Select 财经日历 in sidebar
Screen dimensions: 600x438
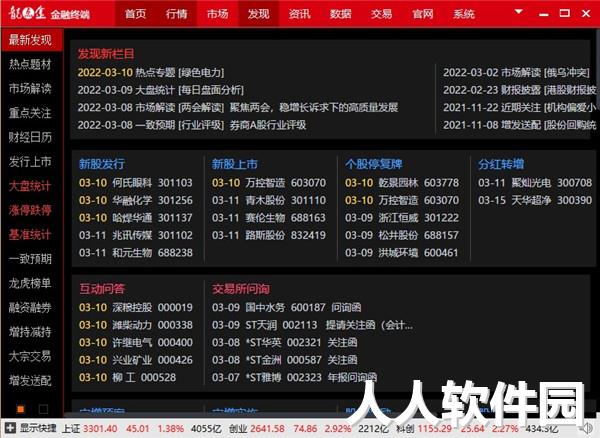pyautogui.click(x=30, y=137)
